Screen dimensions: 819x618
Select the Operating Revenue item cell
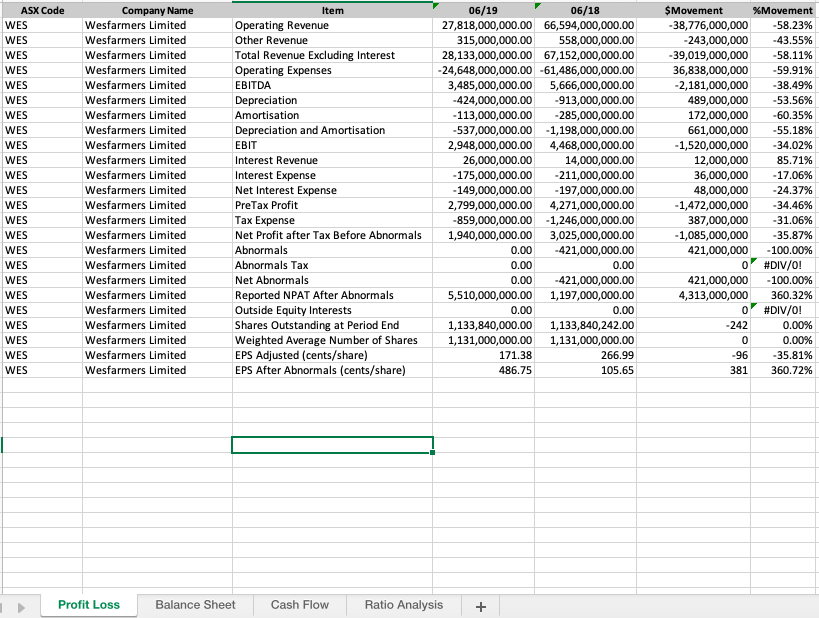pyautogui.click(x=332, y=26)
